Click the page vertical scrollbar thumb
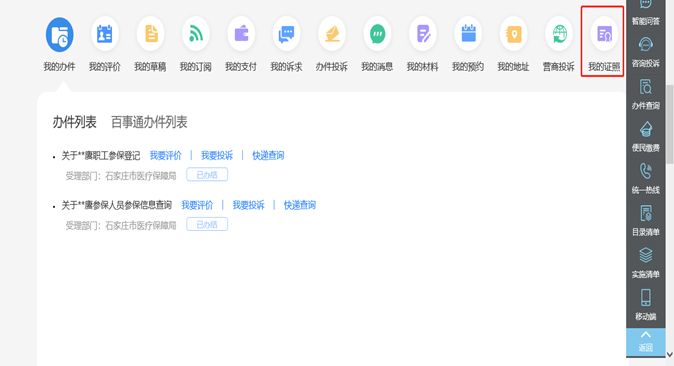 click(x=670, y=124)
